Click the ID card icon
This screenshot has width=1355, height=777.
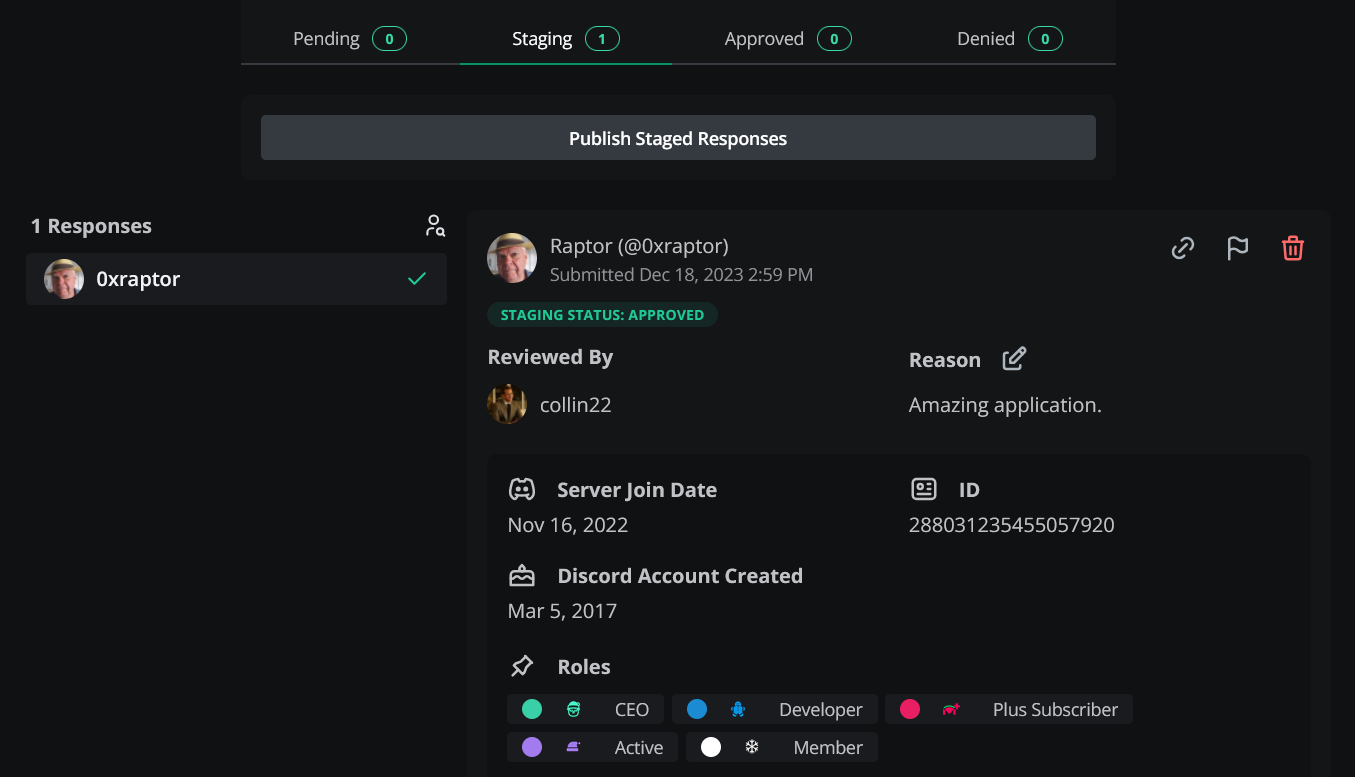[x=924, y=490]
